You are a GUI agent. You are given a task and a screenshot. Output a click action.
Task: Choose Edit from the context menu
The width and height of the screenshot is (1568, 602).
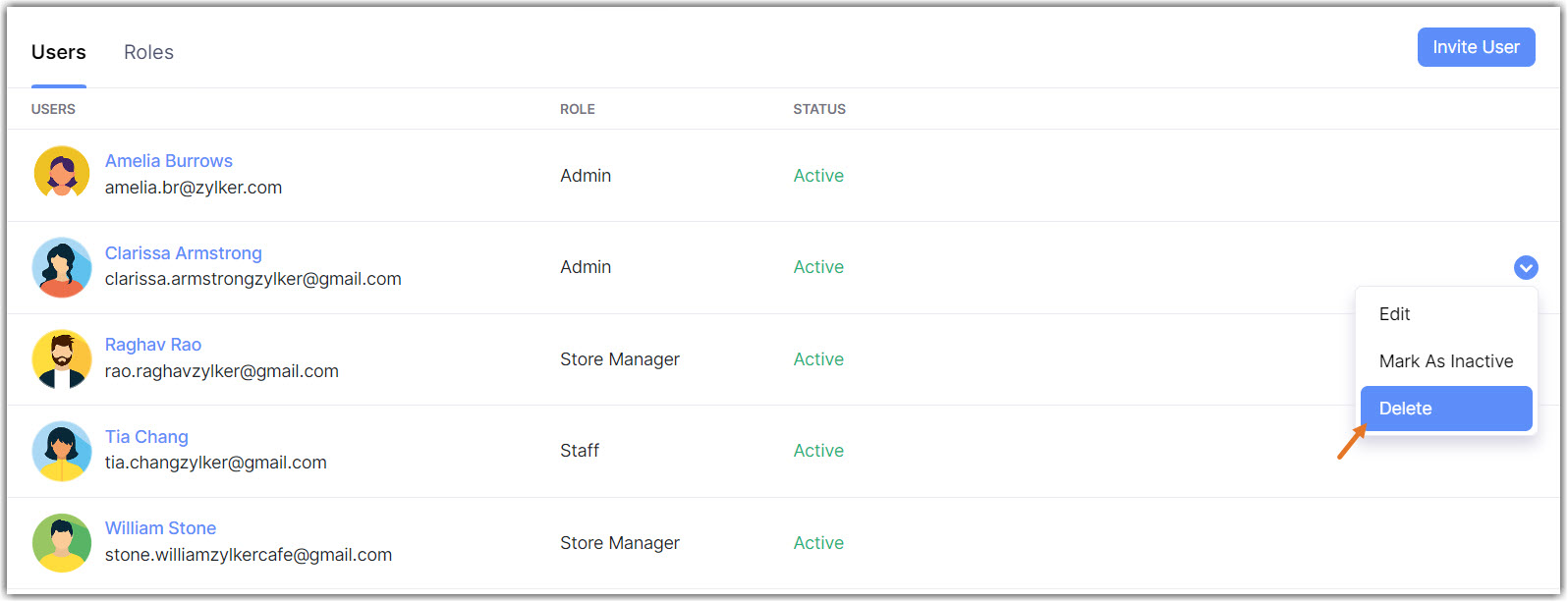(1394, 314)
